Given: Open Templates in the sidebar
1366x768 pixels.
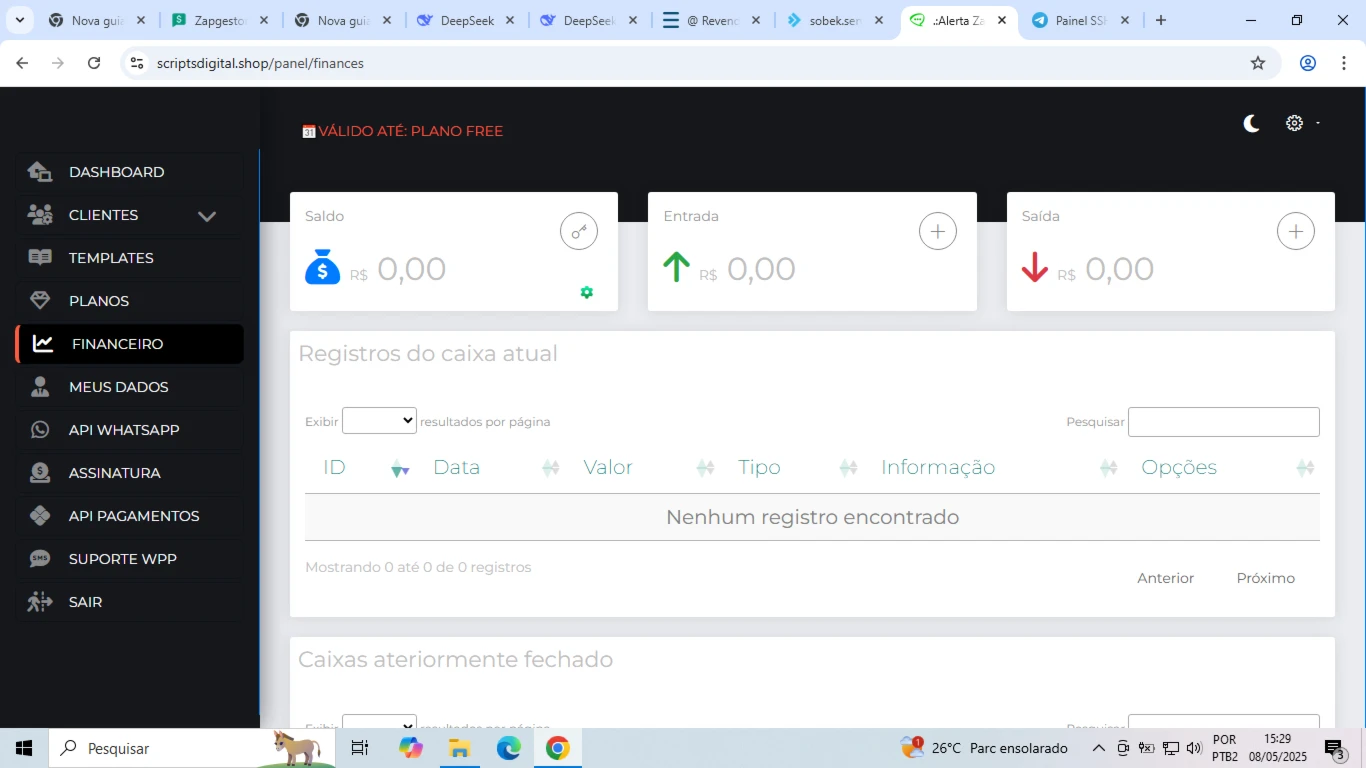Looking at the screenshot, I should click(130, 258).
